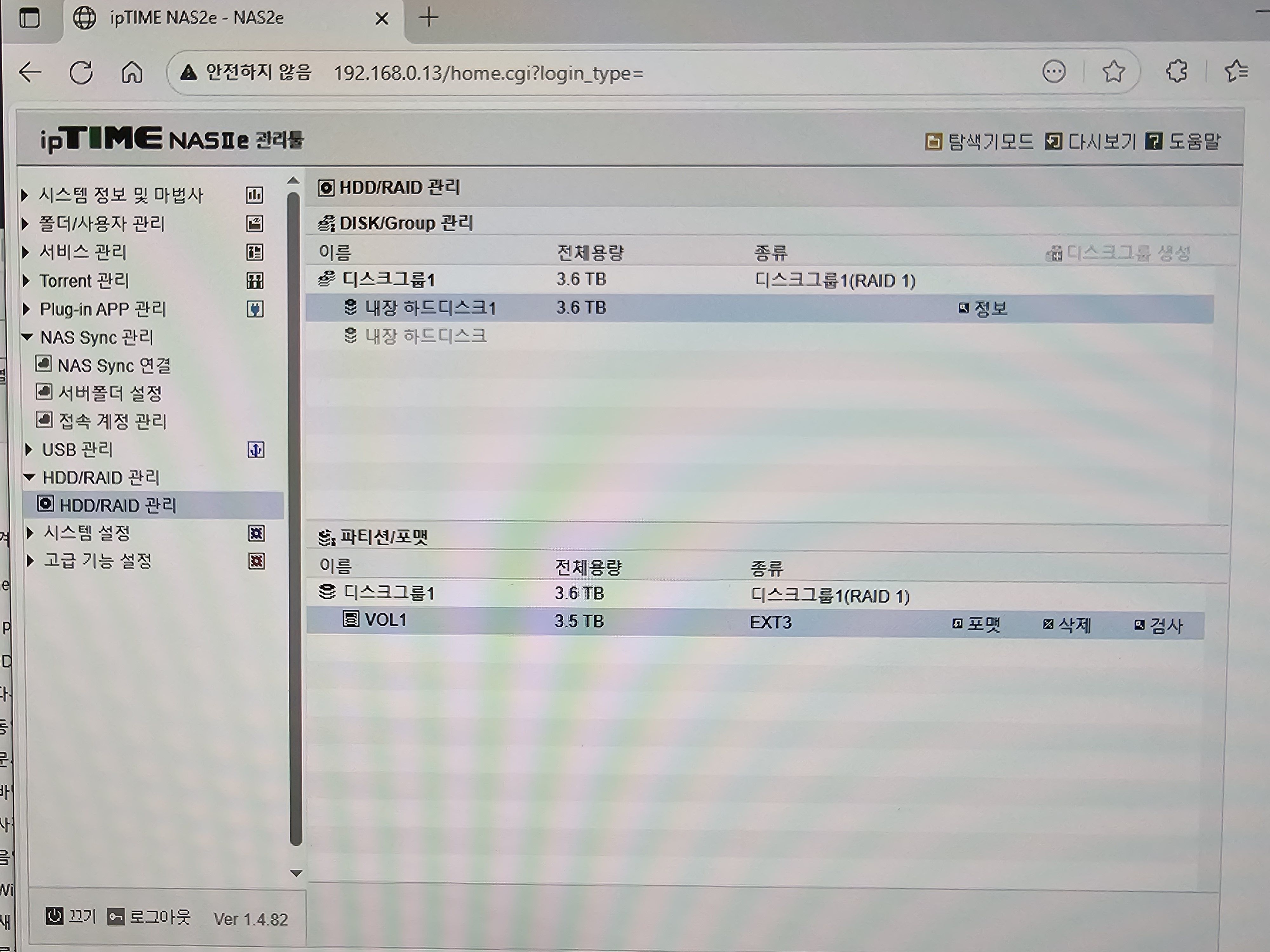This screenshot has height=952, width=1270.
Task: Click the sidebar scrollbar down arrow
Action: pos(296,873)
